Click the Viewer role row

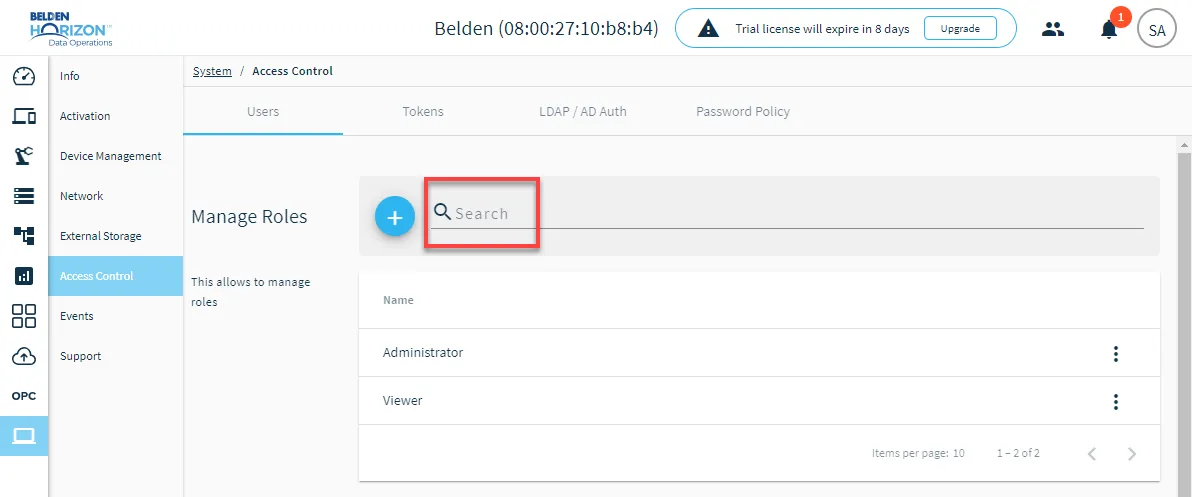(x=759, y=400)
